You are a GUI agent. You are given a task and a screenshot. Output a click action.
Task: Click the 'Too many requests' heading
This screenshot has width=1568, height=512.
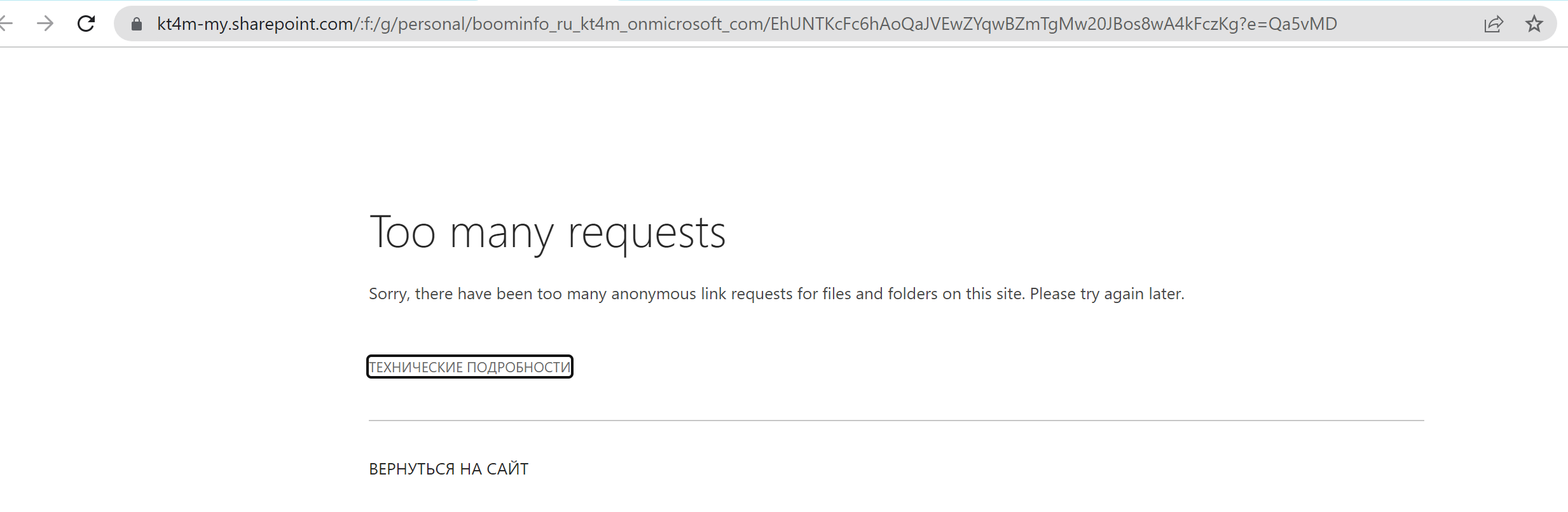click(547, 232)
